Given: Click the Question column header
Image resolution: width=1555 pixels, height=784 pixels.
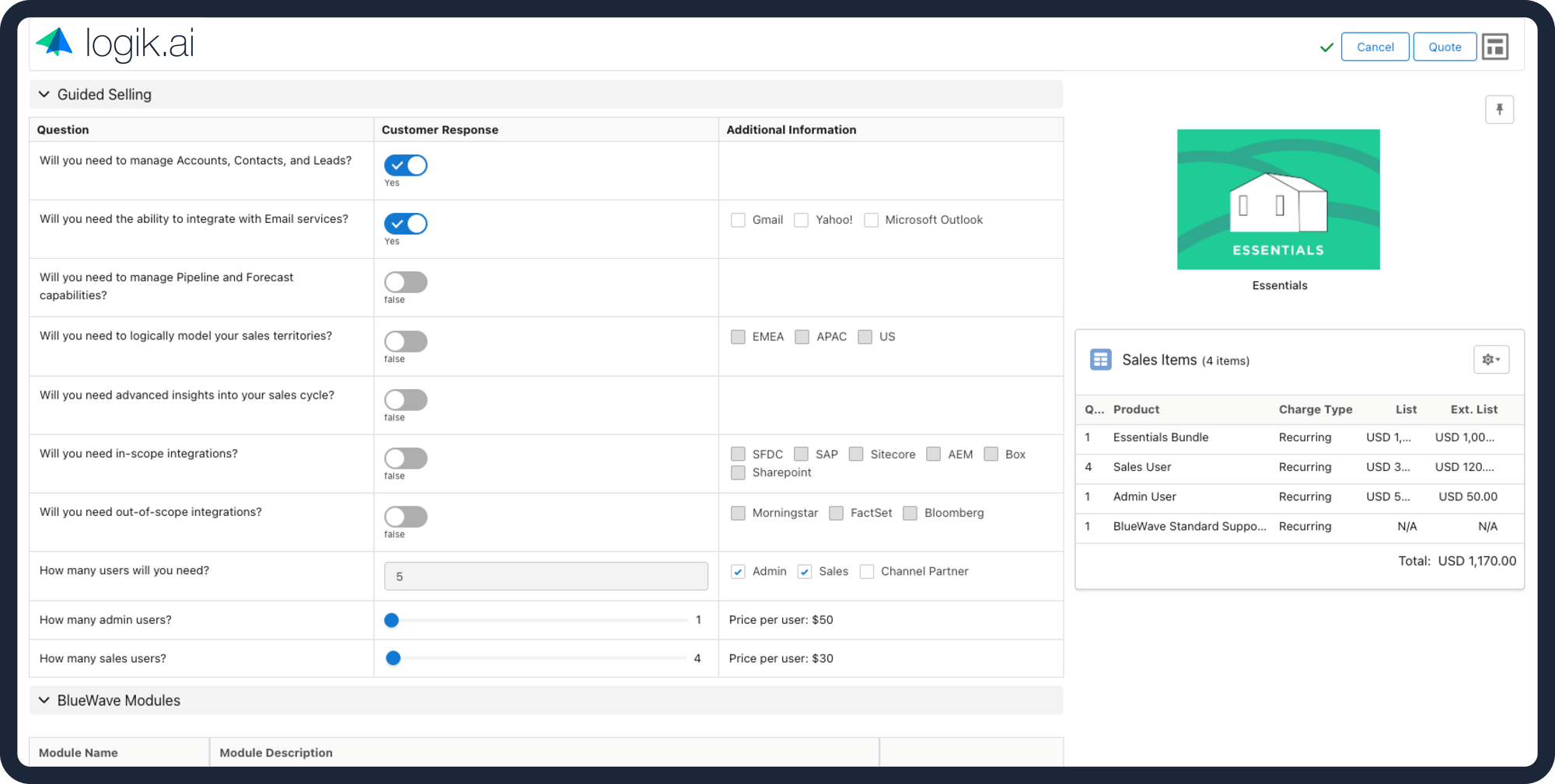Looking at the screenshot, I should (x=63, y=130).
